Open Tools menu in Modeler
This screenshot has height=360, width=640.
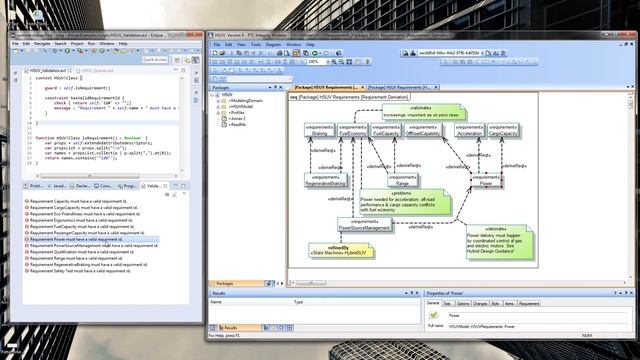tap(256, 44)
